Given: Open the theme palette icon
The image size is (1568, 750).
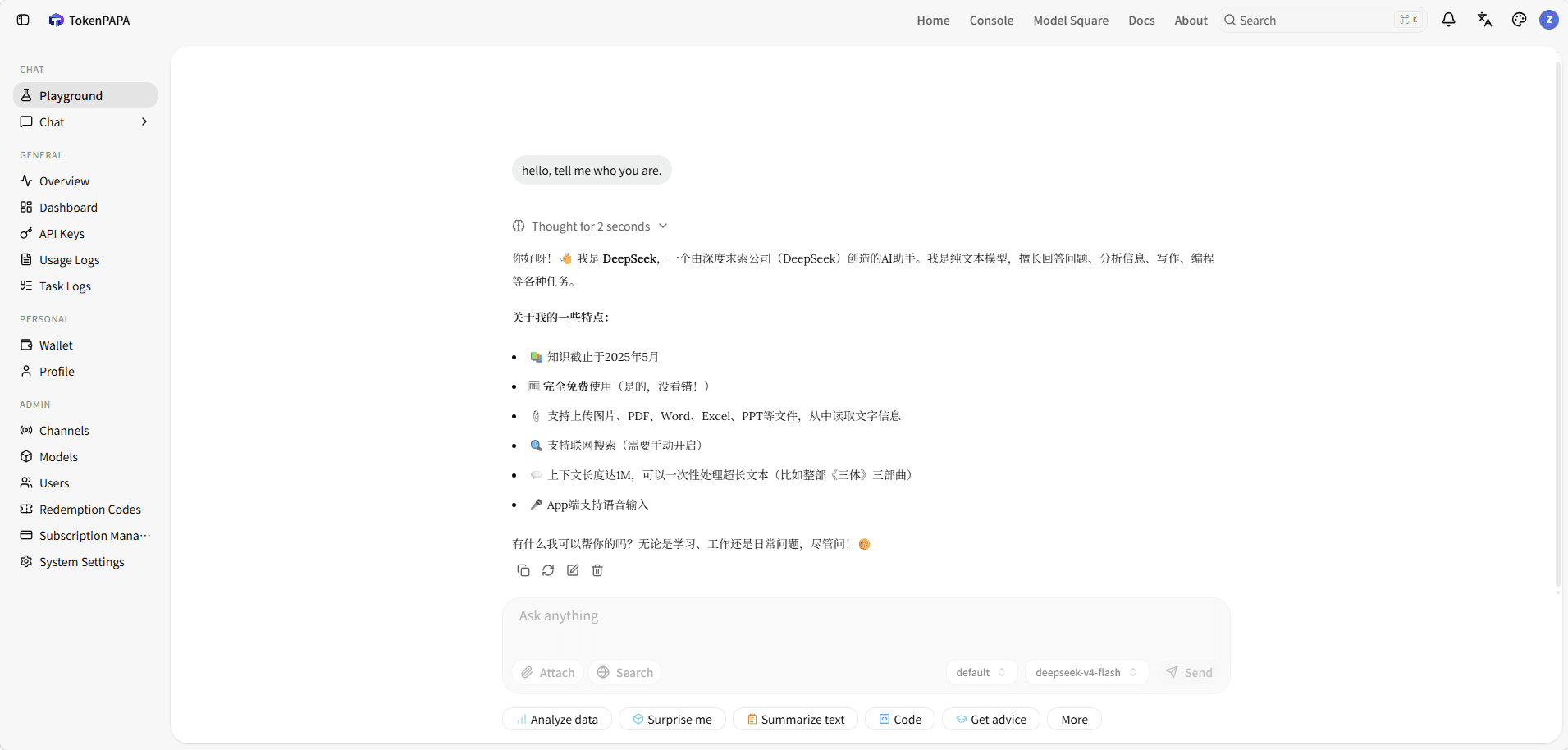Looking at the screenshot, I should click(1520, 20).
